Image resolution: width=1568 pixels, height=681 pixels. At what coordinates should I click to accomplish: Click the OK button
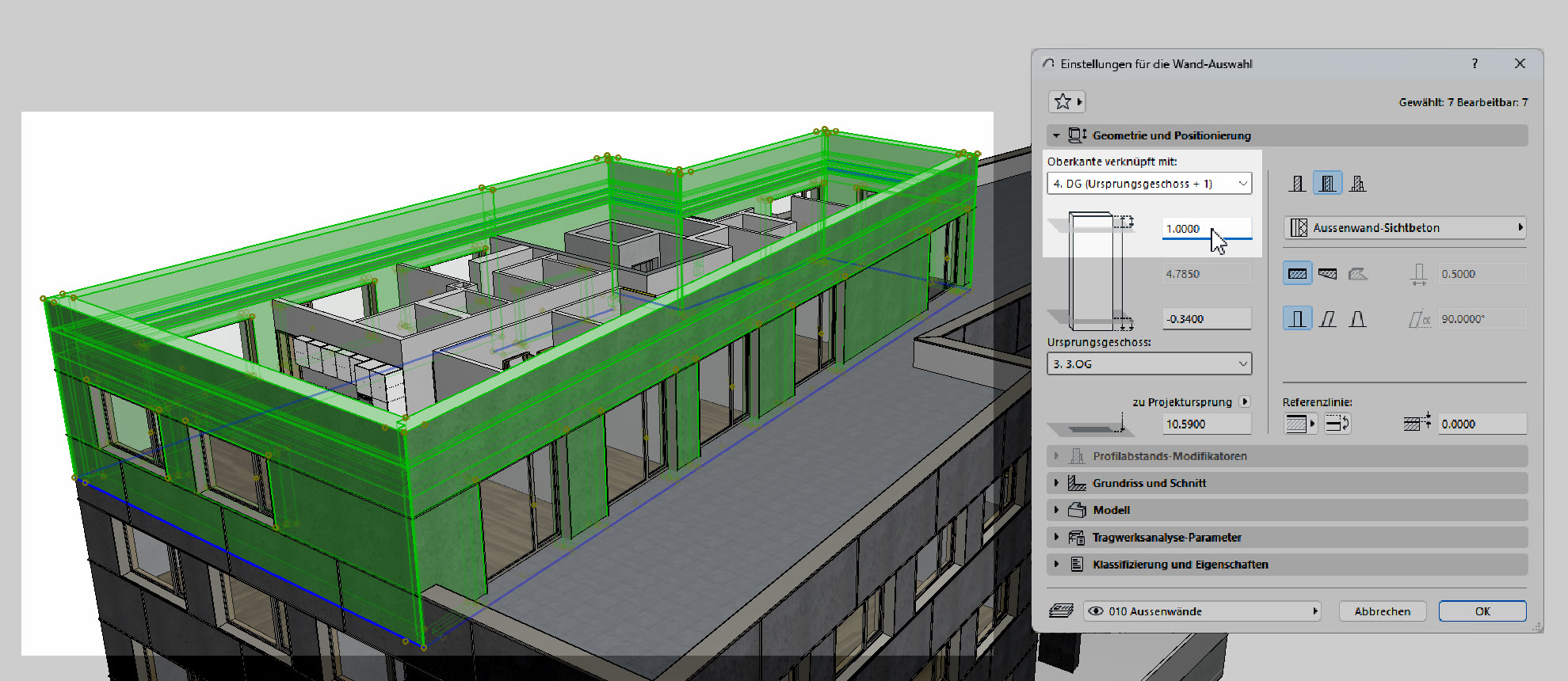[x=1482, y=611]
